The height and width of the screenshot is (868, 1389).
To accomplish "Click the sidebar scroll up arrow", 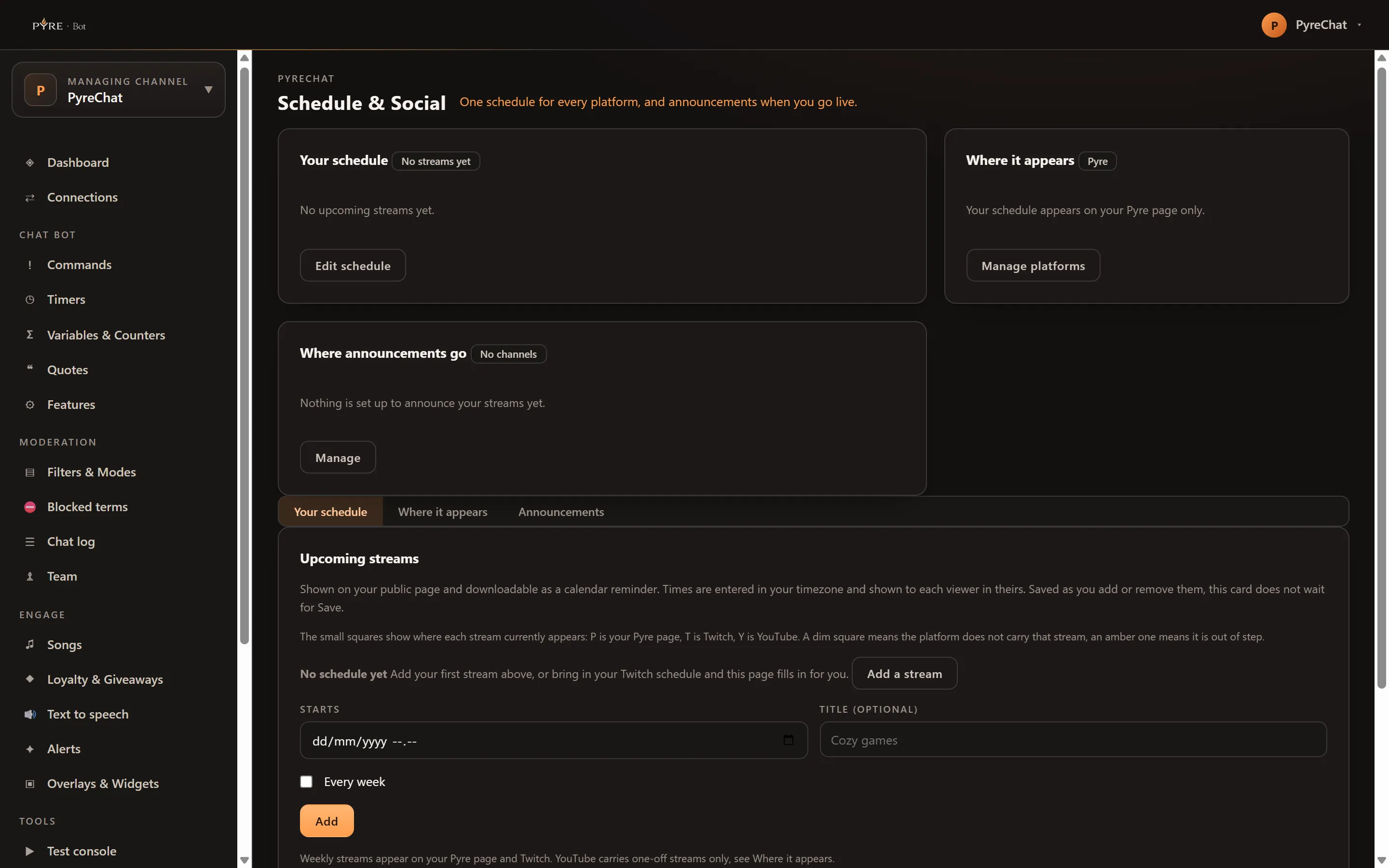I will click(245, 57).
